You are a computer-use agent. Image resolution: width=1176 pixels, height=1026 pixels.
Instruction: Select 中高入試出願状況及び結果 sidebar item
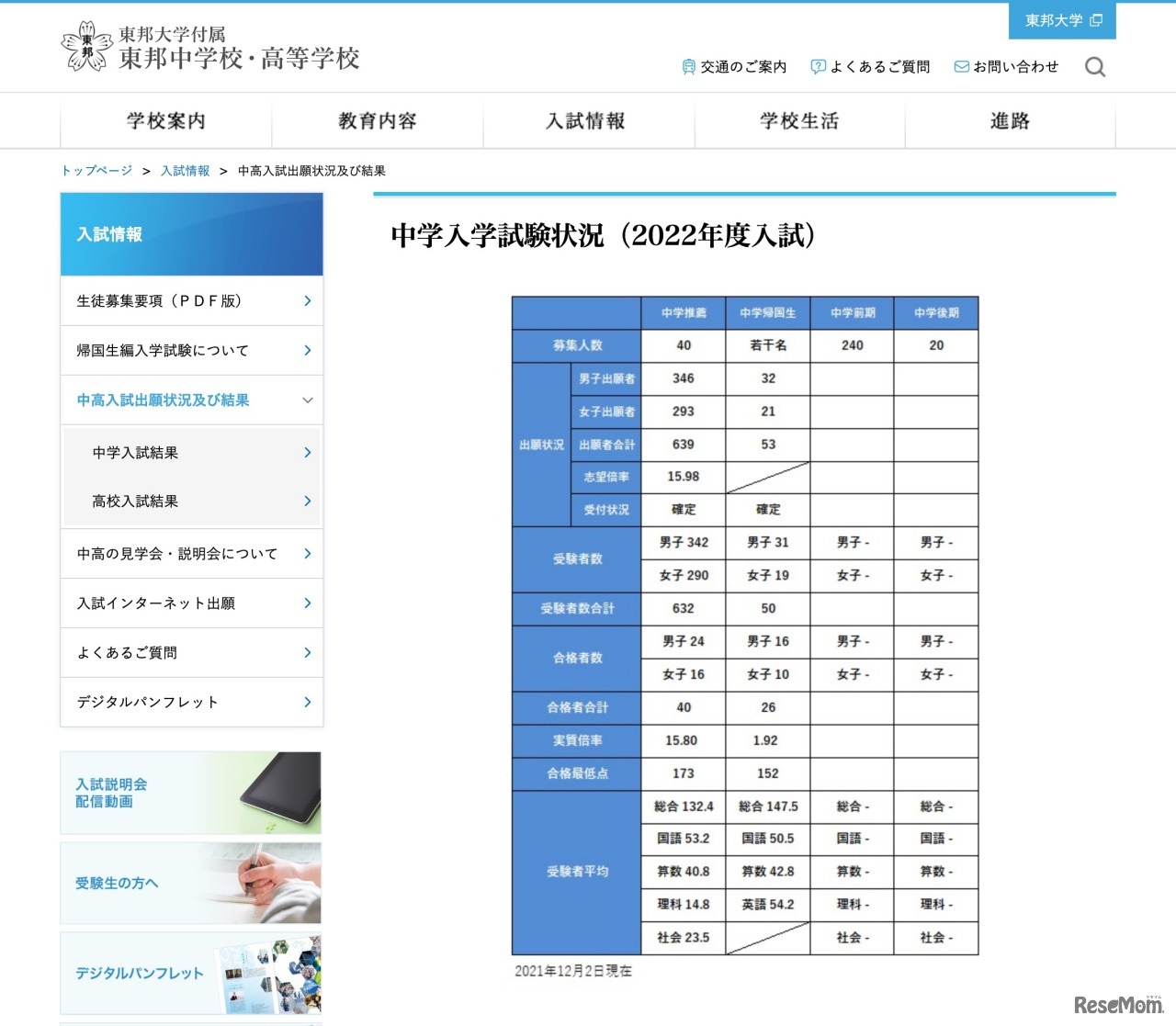192,400
